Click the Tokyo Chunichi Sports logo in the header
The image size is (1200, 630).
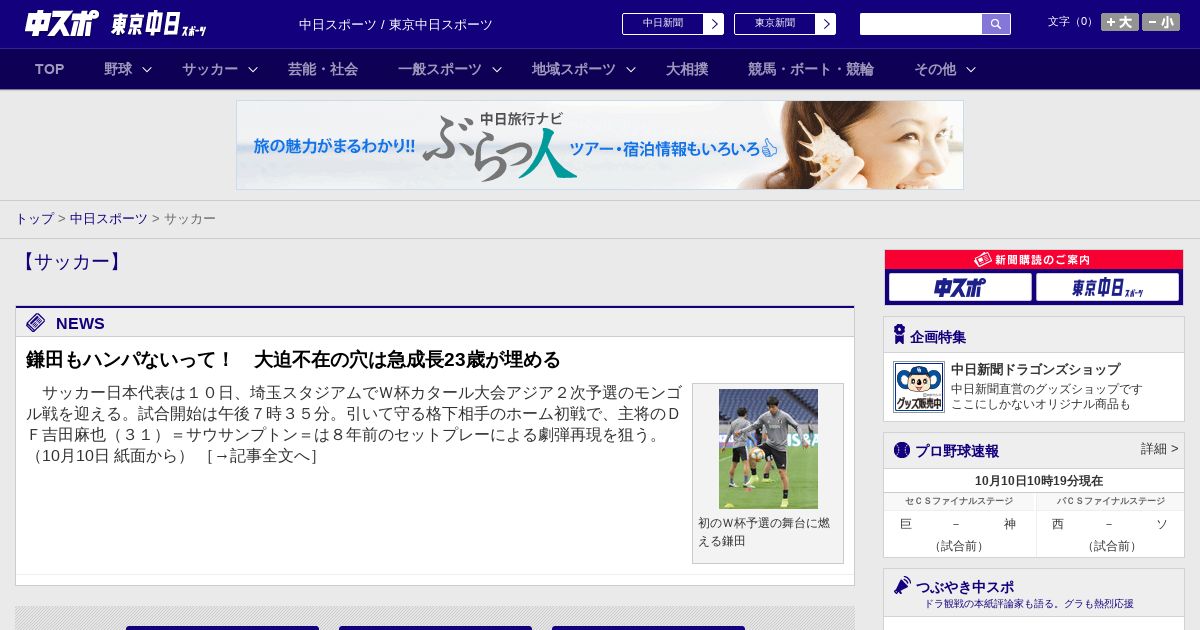point(159,25)
